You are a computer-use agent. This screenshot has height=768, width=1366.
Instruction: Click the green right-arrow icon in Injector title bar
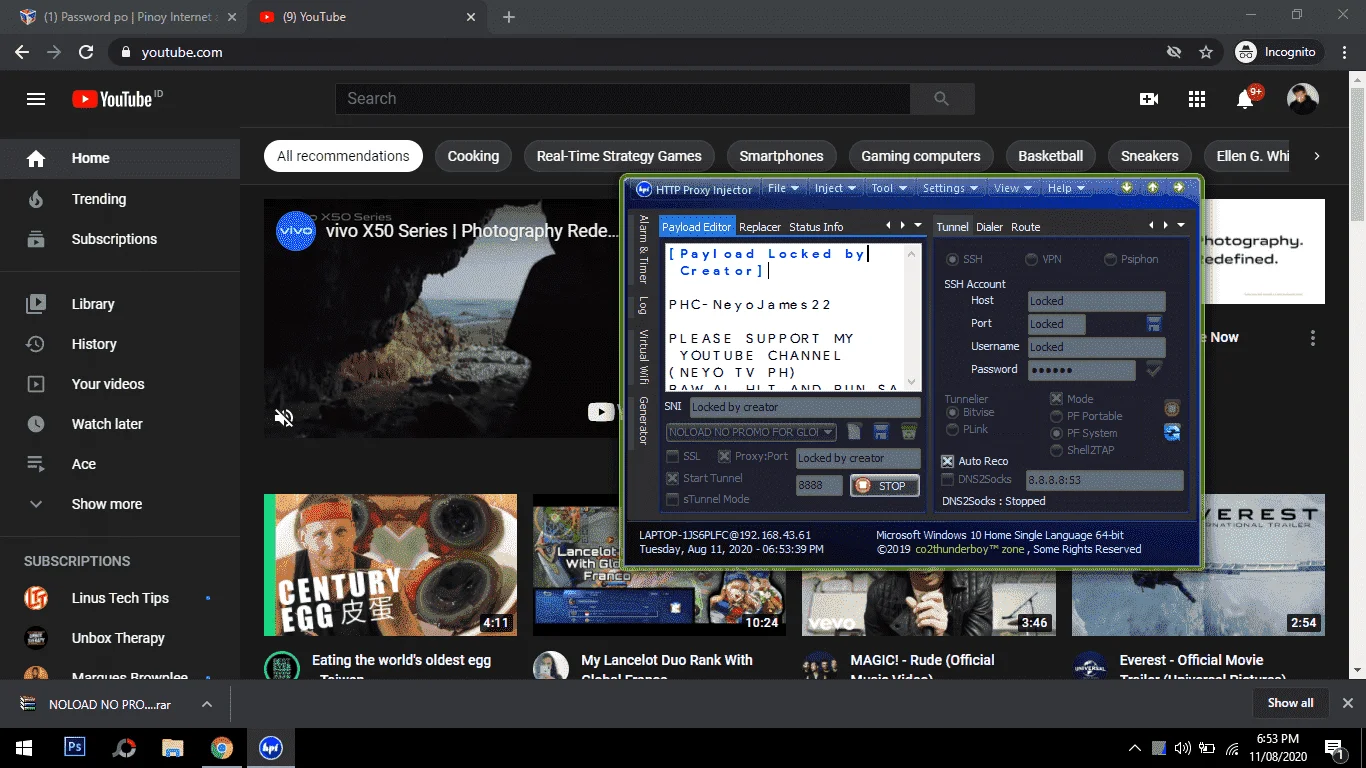coord(1179,187)
